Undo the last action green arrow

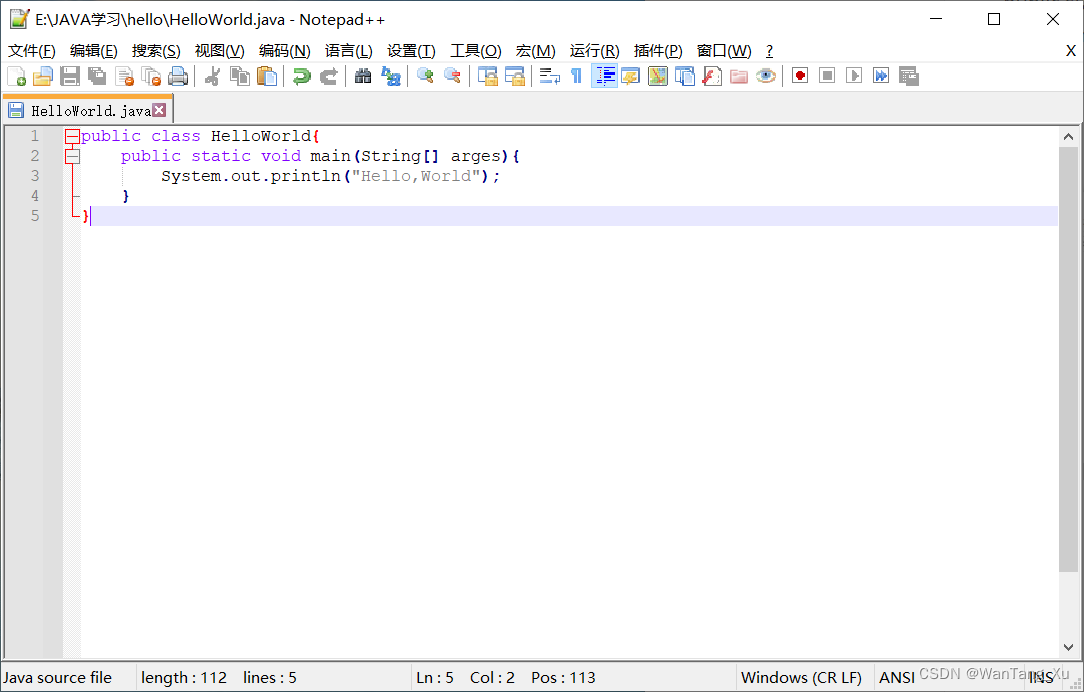point(301,76)
